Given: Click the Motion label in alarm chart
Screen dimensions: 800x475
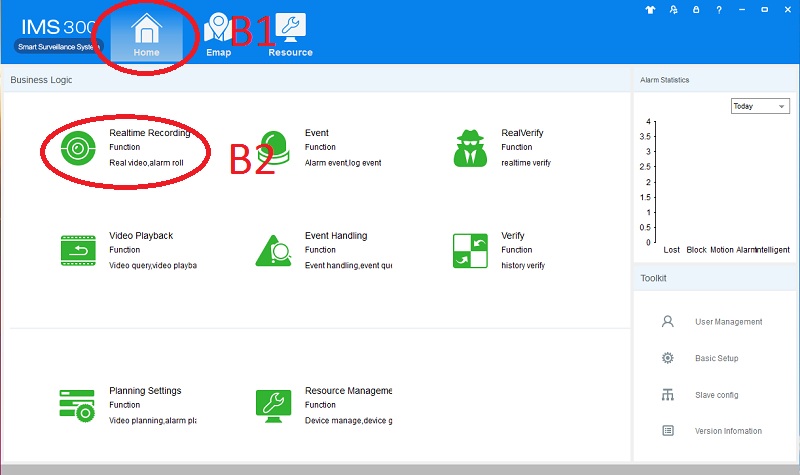Looking at the screenshot, I should [721, 250].
